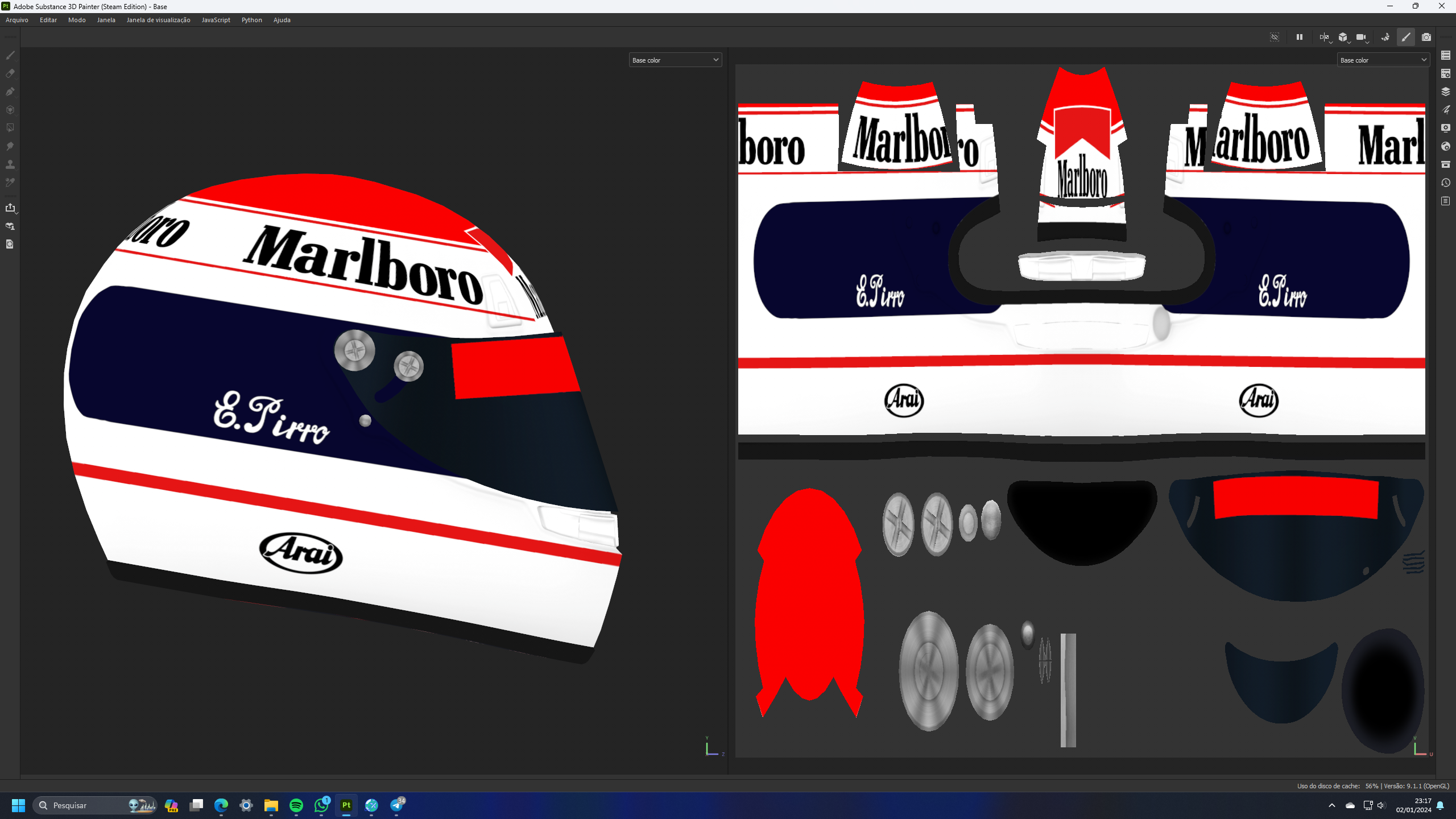This screenshot has width=1456, height=819.
Task: Activate Painting mode brush button
Action: [x=1406, y=37]
